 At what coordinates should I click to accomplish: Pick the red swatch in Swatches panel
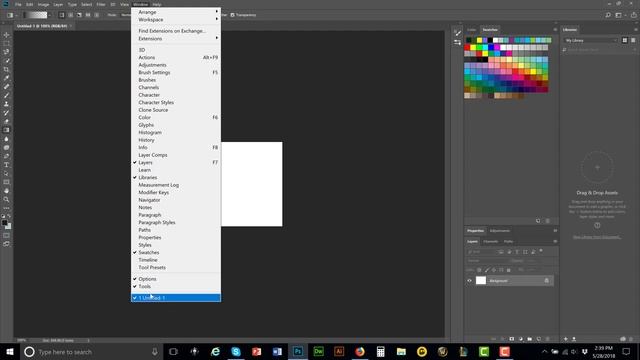(x=467, y=47)
